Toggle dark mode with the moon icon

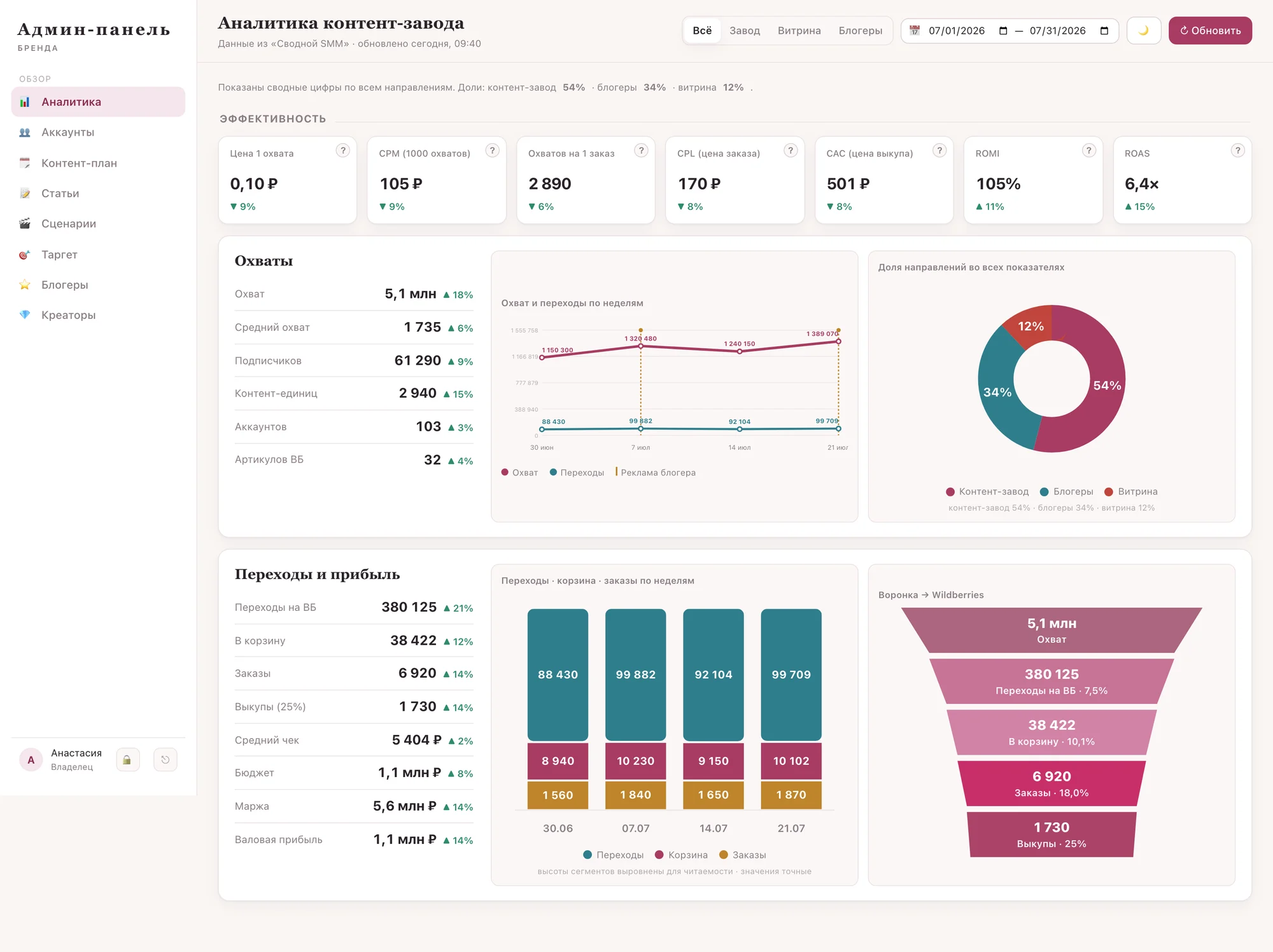point(1144,31)
